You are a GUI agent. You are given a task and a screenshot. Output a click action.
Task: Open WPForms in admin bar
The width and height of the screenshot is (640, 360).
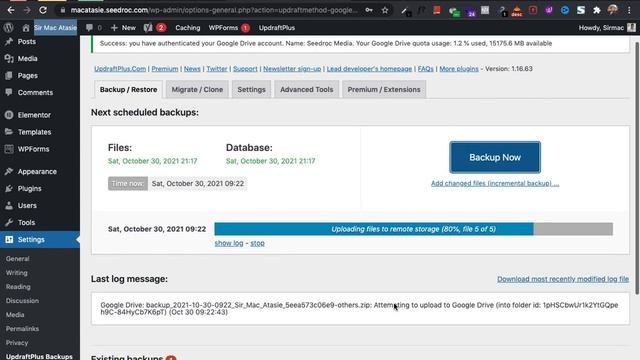(229, 28)
